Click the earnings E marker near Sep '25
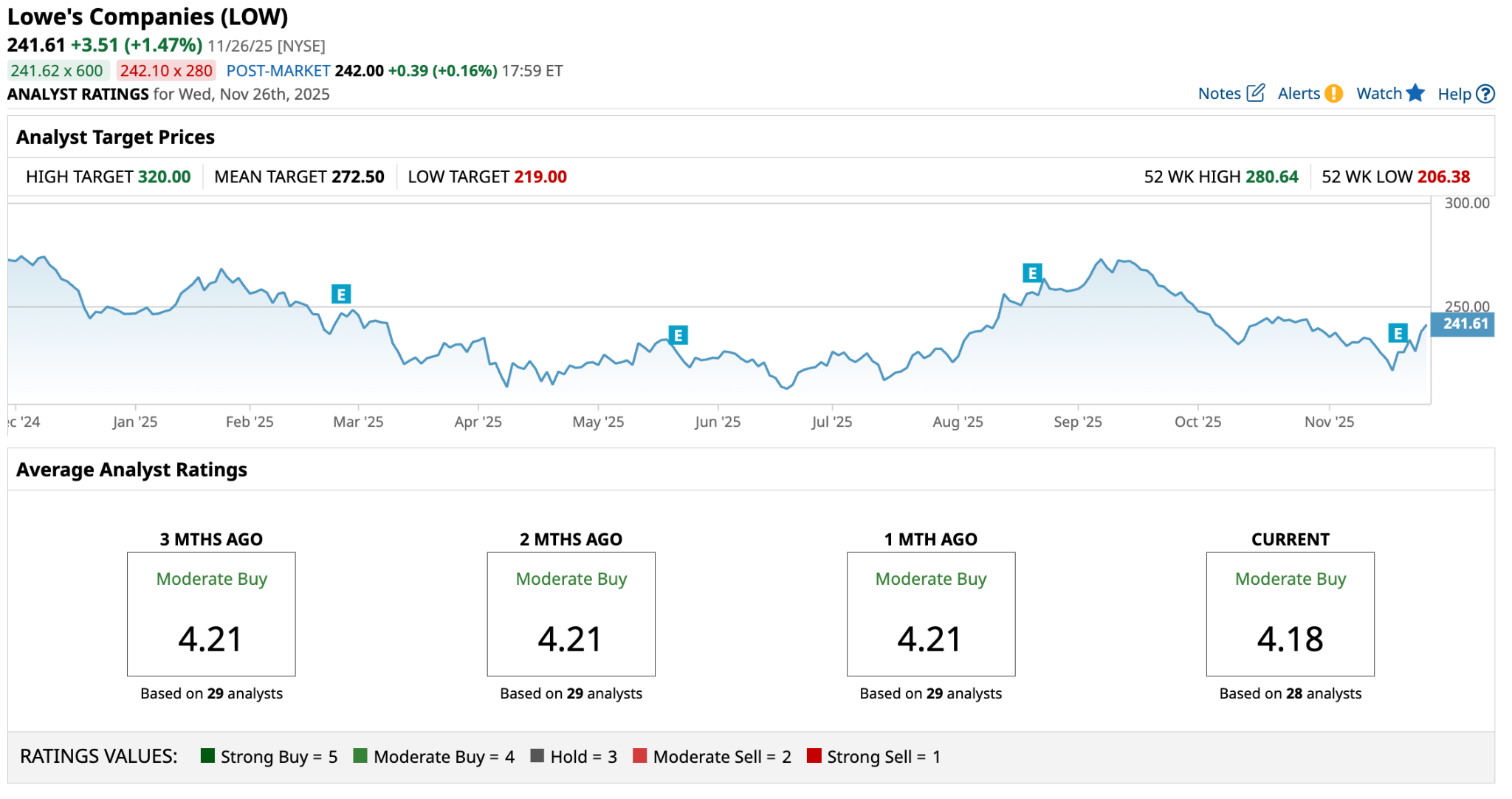The width and height of the screenshot is (1512, 799). point(1032,273)
